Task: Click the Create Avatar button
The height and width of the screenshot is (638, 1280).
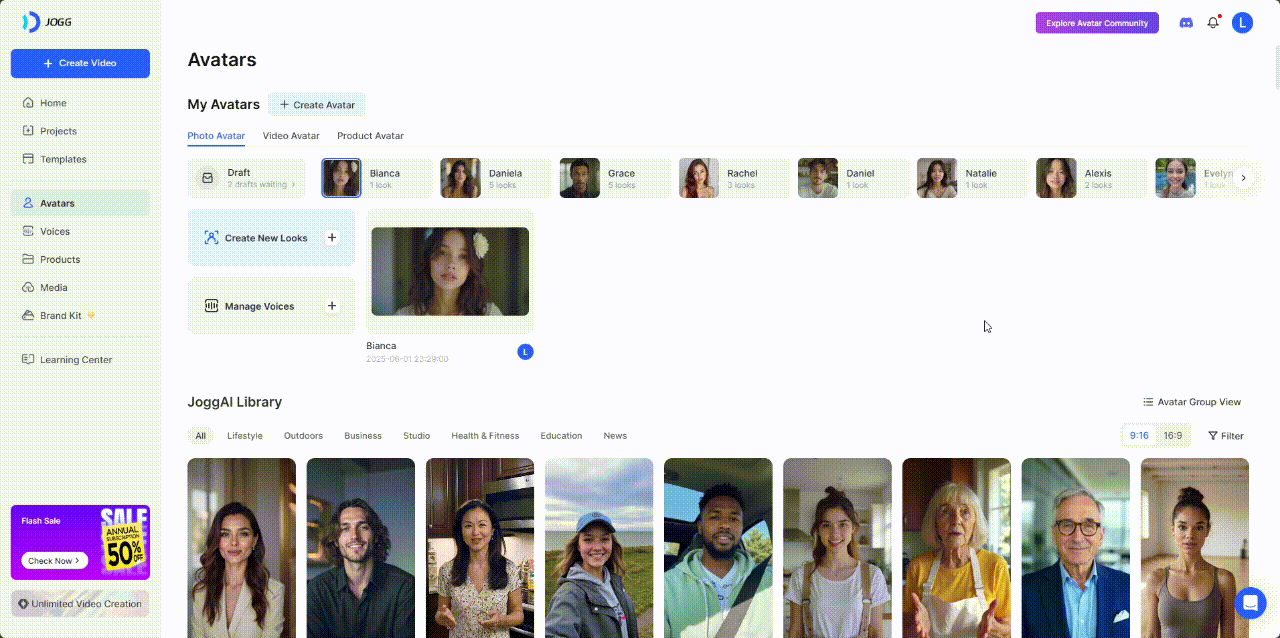Action: (317, 104)
